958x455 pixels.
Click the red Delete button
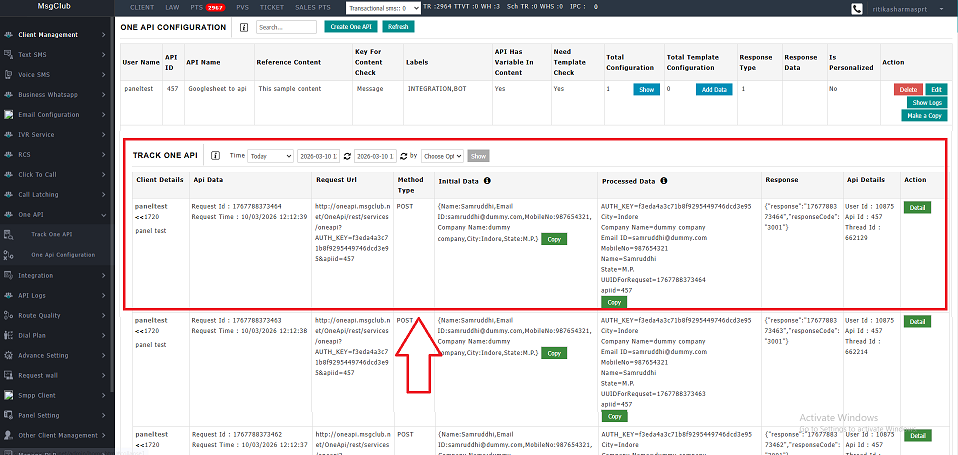[x=908, y=89]
